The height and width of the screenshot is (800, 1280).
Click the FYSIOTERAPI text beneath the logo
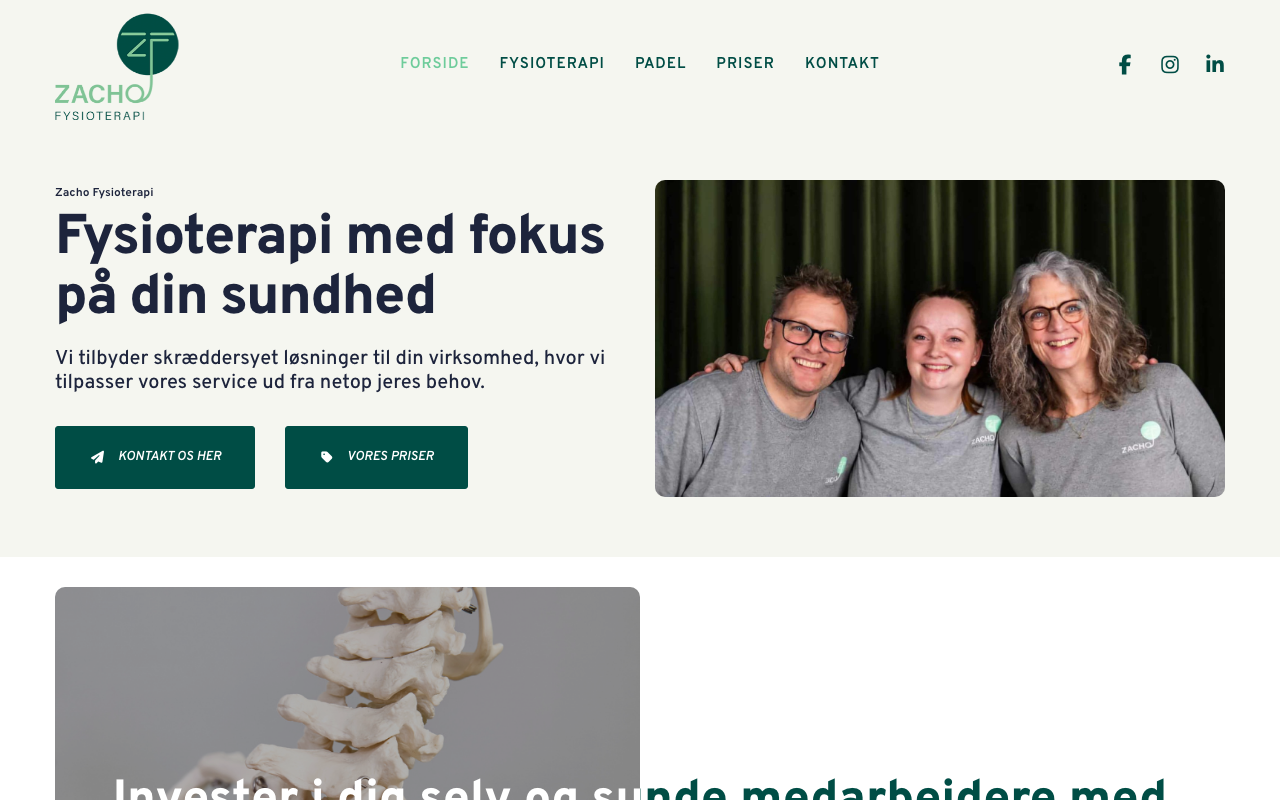click(100, 115)
